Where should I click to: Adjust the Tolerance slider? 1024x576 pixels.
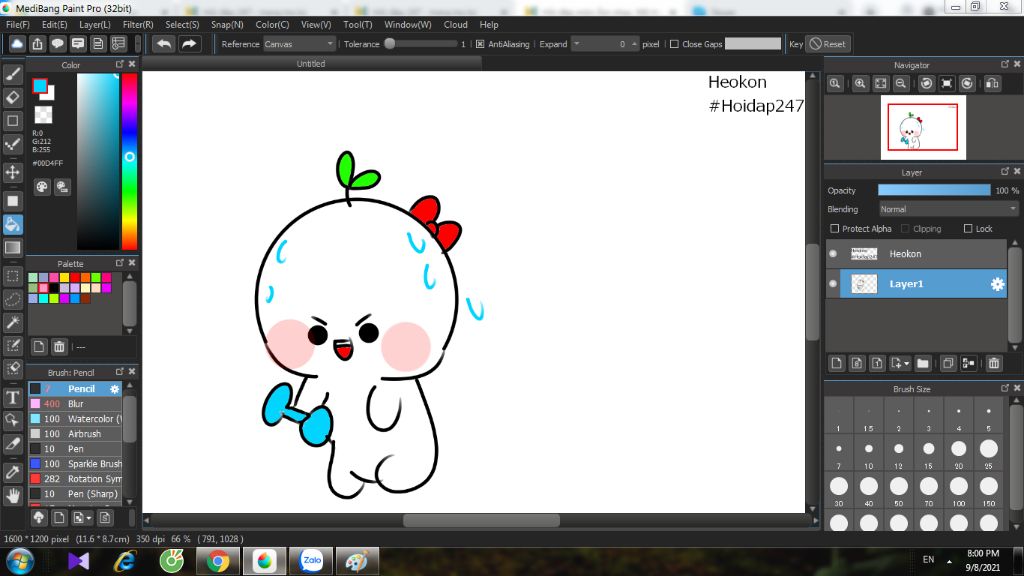(x=421, y=44)
